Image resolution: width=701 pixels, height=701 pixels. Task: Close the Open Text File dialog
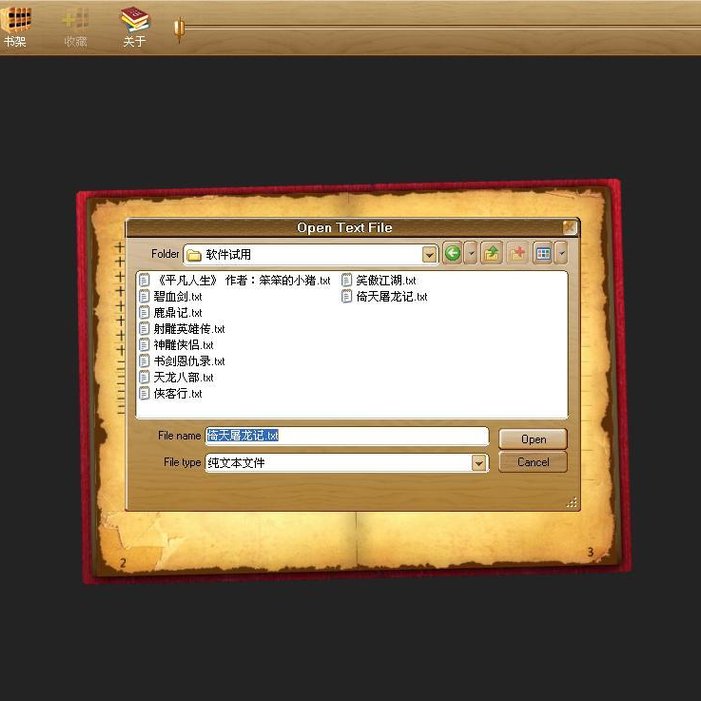click(x=570, y=228)
